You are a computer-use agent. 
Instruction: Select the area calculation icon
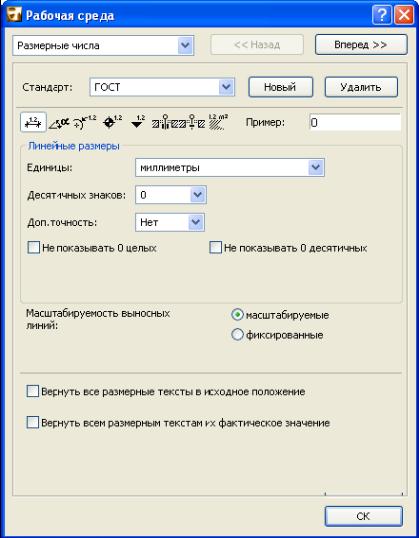pyautogui.click(x=218, y=122)
